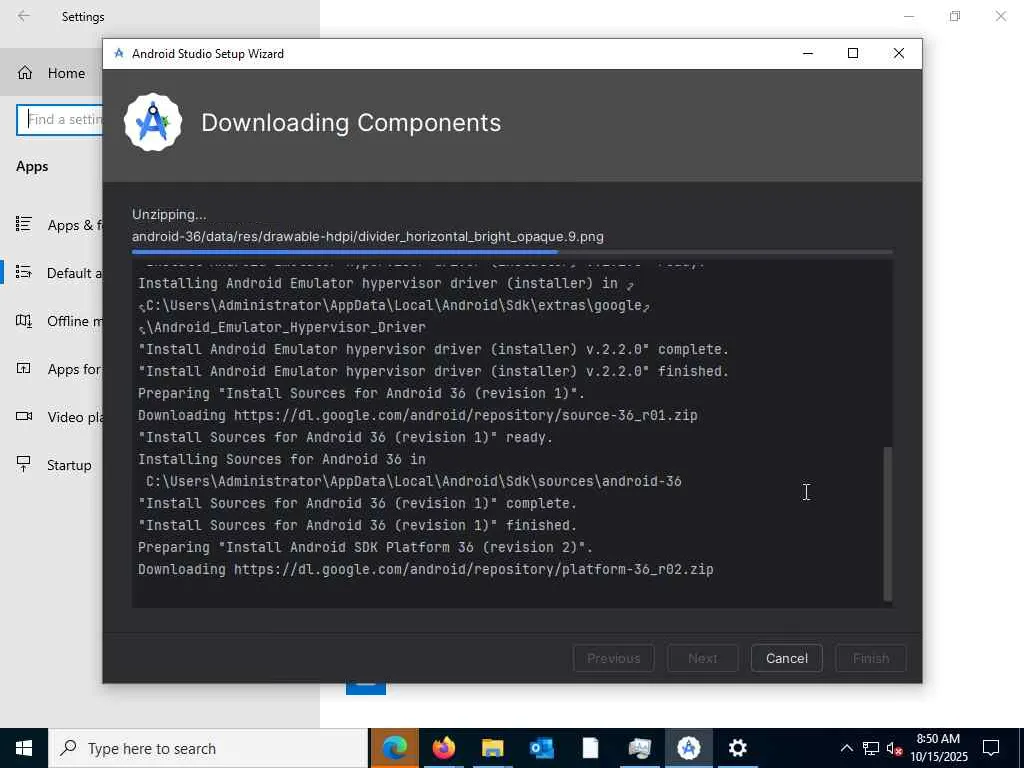Click the Android Studio logo in header

click(x=153, y=122)
